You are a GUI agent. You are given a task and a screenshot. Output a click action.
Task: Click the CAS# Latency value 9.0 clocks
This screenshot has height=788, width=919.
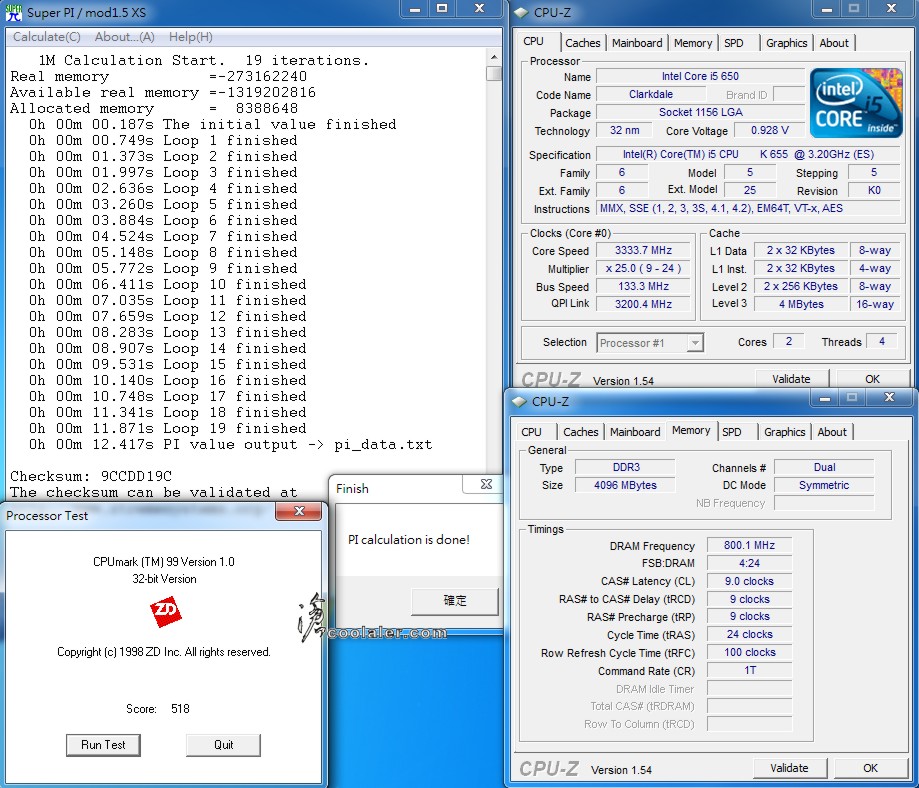(749, 581)
